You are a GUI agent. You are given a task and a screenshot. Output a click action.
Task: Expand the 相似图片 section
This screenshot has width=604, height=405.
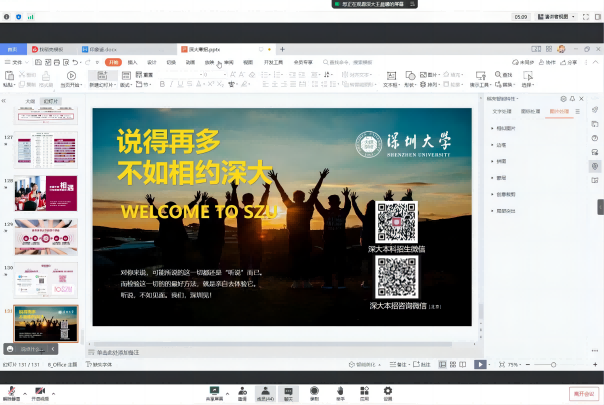point(506,129)
